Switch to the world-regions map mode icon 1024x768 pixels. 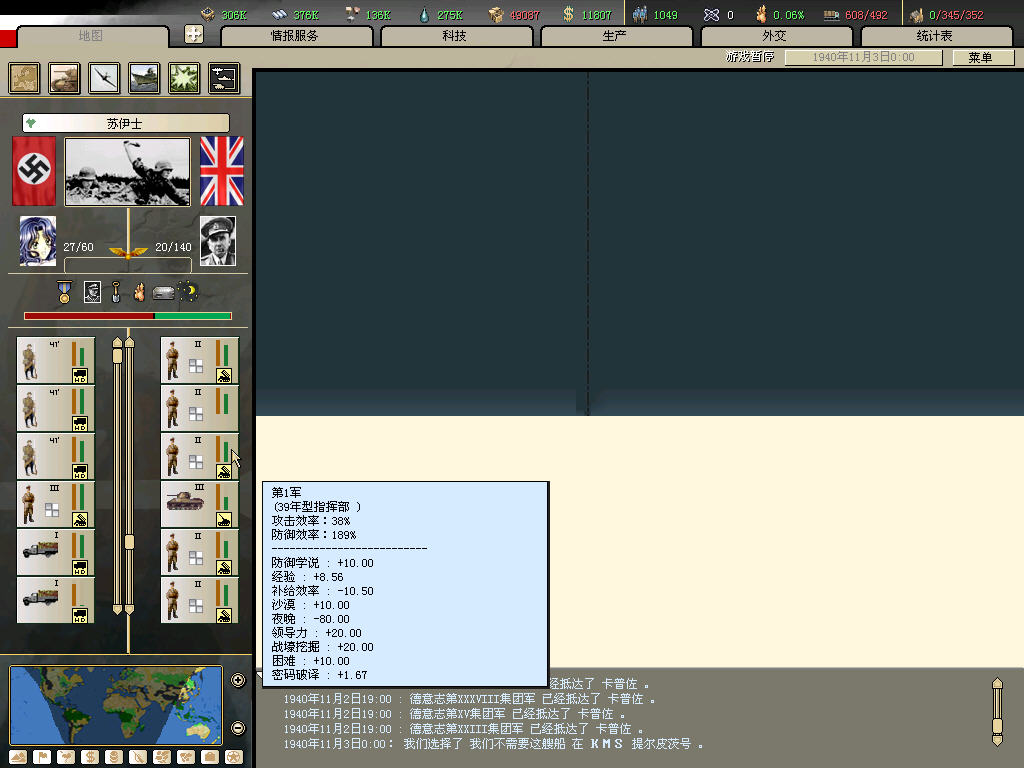click(x=162, y=757)
